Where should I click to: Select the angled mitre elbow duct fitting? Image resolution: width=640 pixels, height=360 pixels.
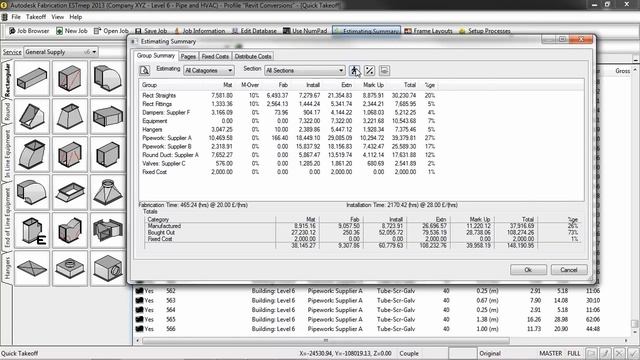(32, 116)
